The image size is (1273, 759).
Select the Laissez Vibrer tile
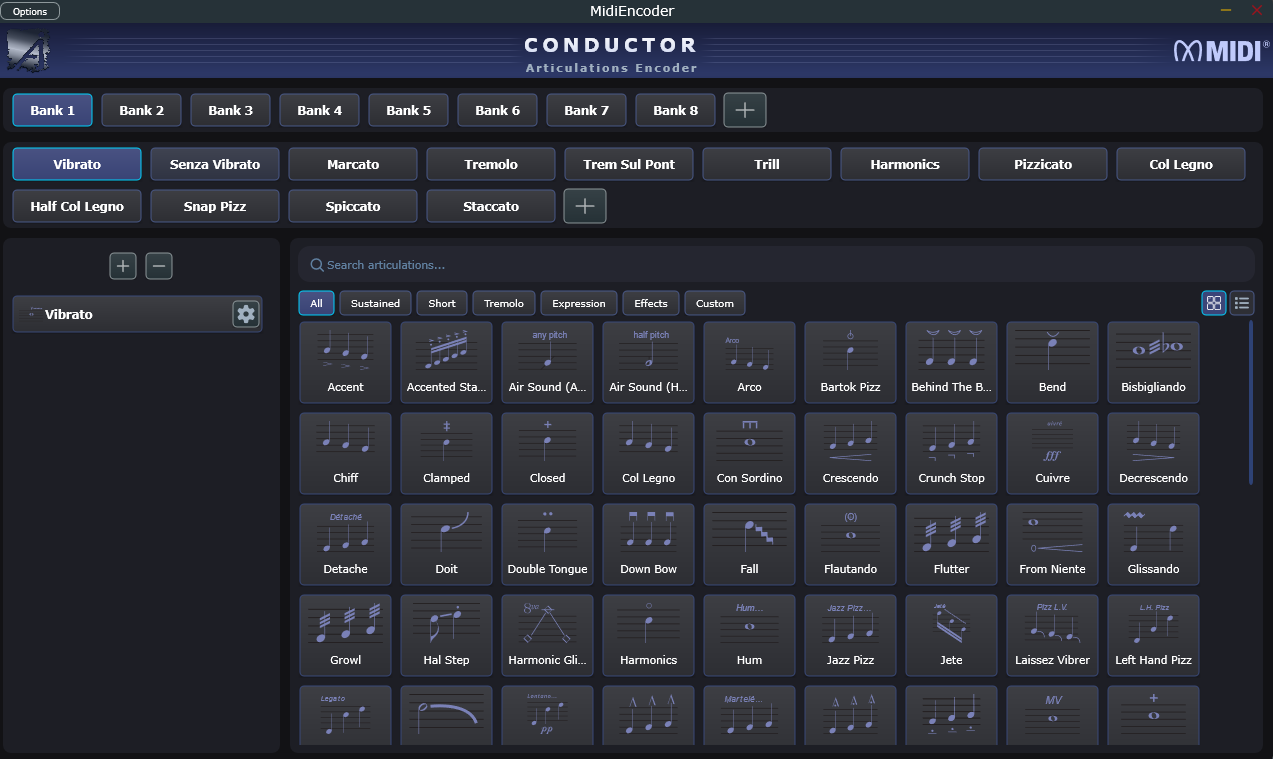pos(1052,635)
